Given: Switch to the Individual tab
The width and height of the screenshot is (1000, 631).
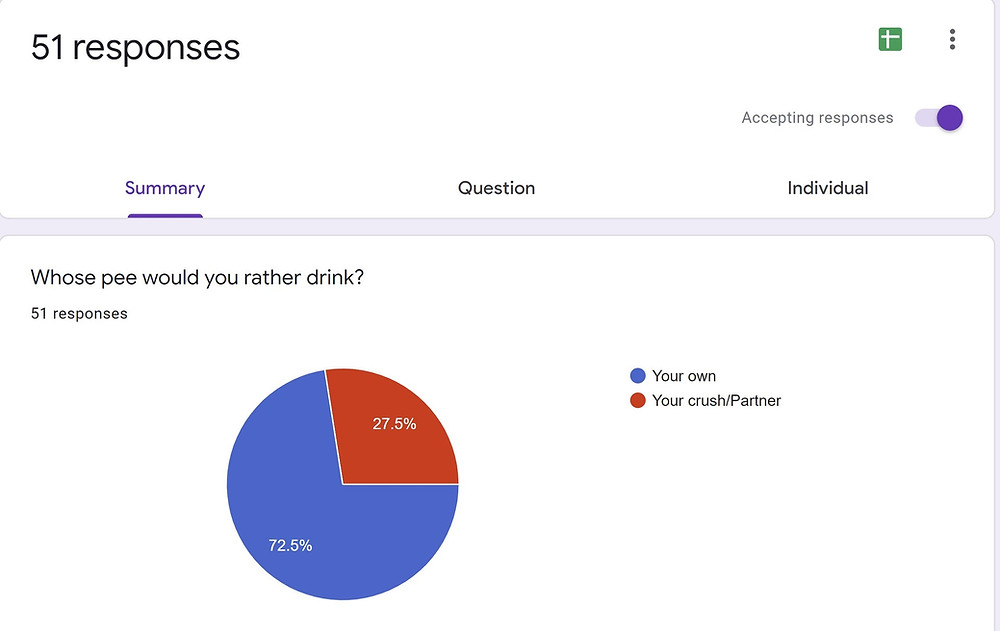Looking at the screenshot, I should [x=828, y=188].
